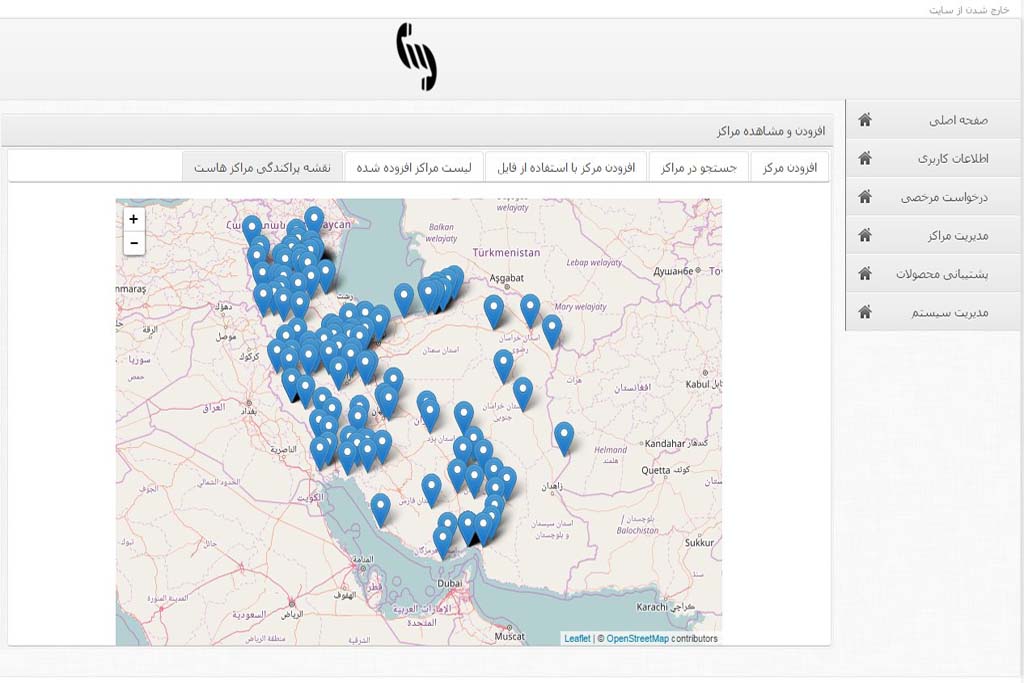Click the home icon beside مدیریت سیستم
1024x683 pixels.
[x=865, y=312]
